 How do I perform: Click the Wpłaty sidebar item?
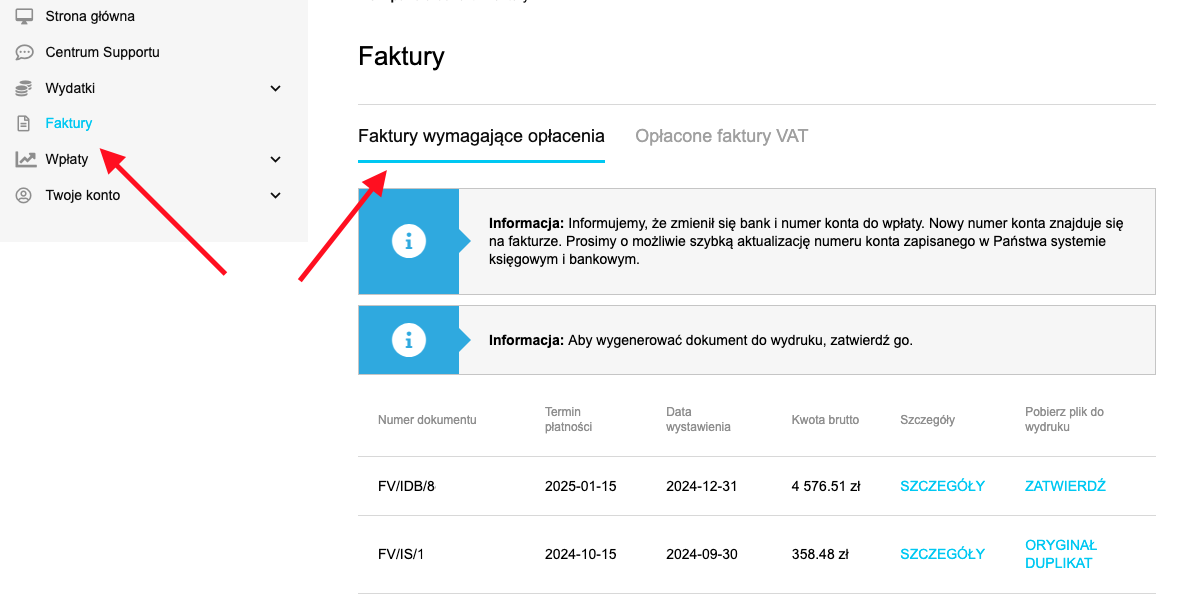67,159
